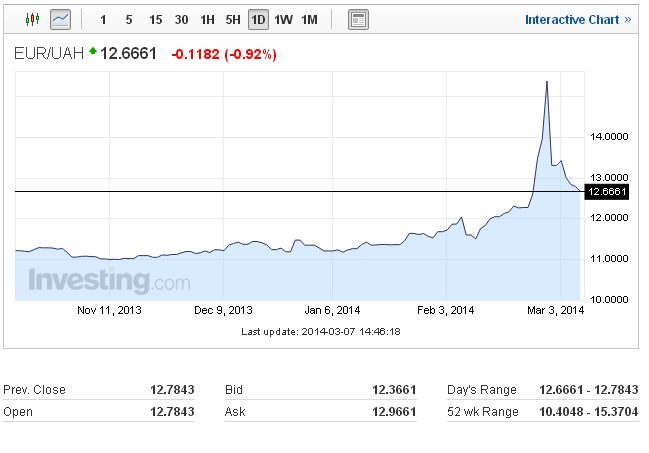Click the Mar 3, 2014 axis label
The height and width of the screenshot is (453, 649).
(x=555, y=310)
